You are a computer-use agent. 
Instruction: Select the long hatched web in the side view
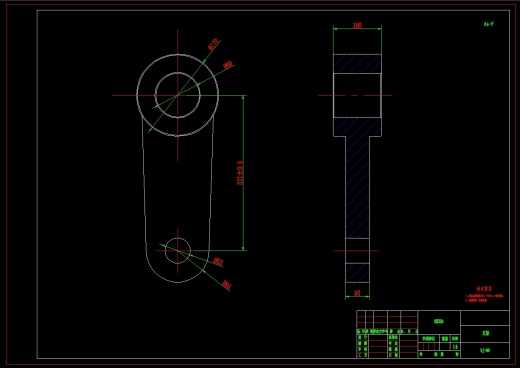point(357,187)
